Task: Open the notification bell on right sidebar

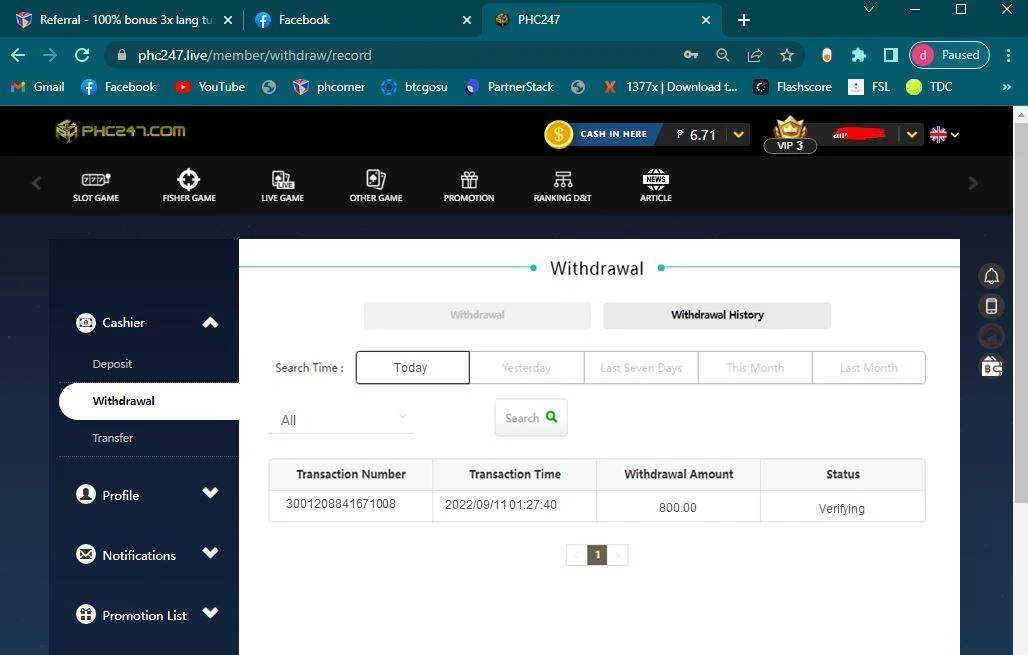Action: click(991, 276)
